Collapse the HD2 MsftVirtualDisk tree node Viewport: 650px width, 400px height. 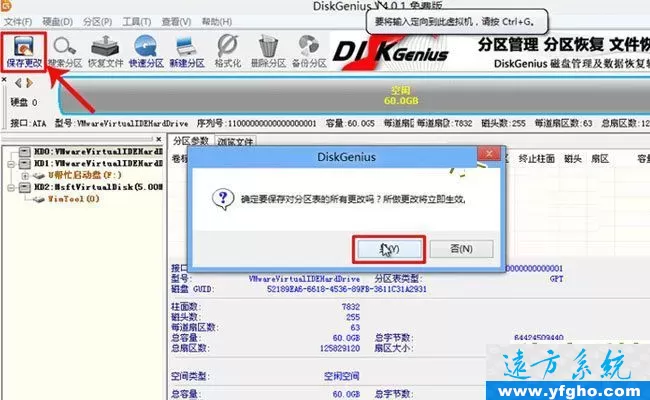(x=11, y=188)
